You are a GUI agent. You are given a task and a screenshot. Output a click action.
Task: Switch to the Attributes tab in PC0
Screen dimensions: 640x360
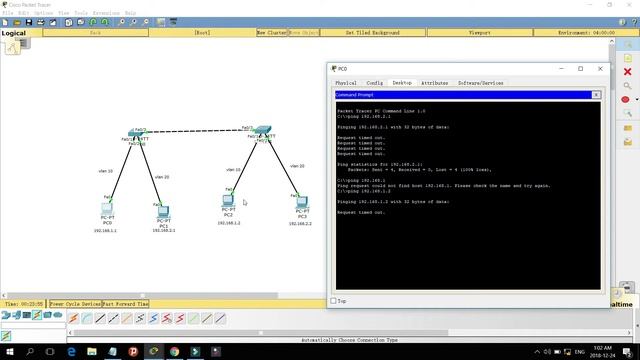pyautogui.click(x=434, y=83)
